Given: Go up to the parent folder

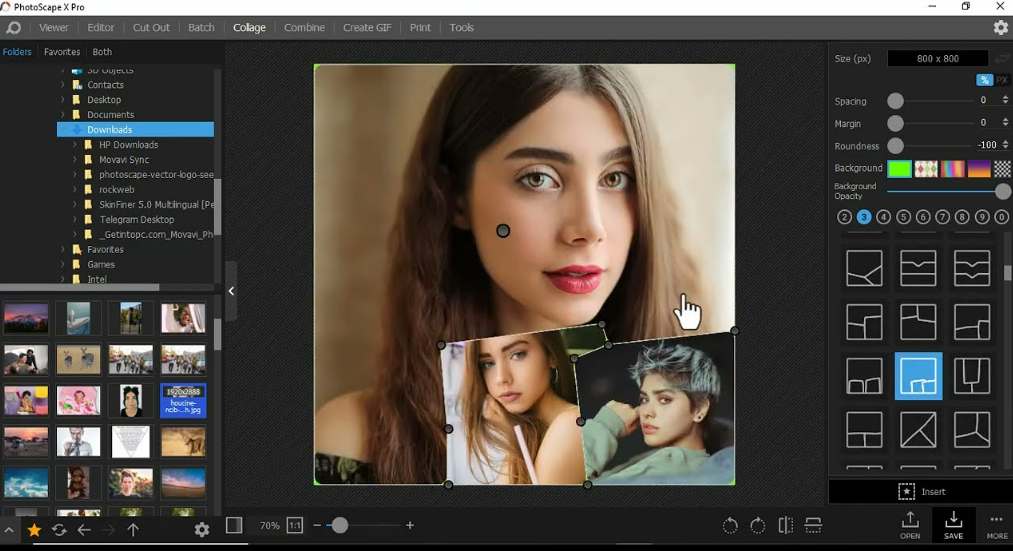Looking at the screenshot, I should [133, 530].
